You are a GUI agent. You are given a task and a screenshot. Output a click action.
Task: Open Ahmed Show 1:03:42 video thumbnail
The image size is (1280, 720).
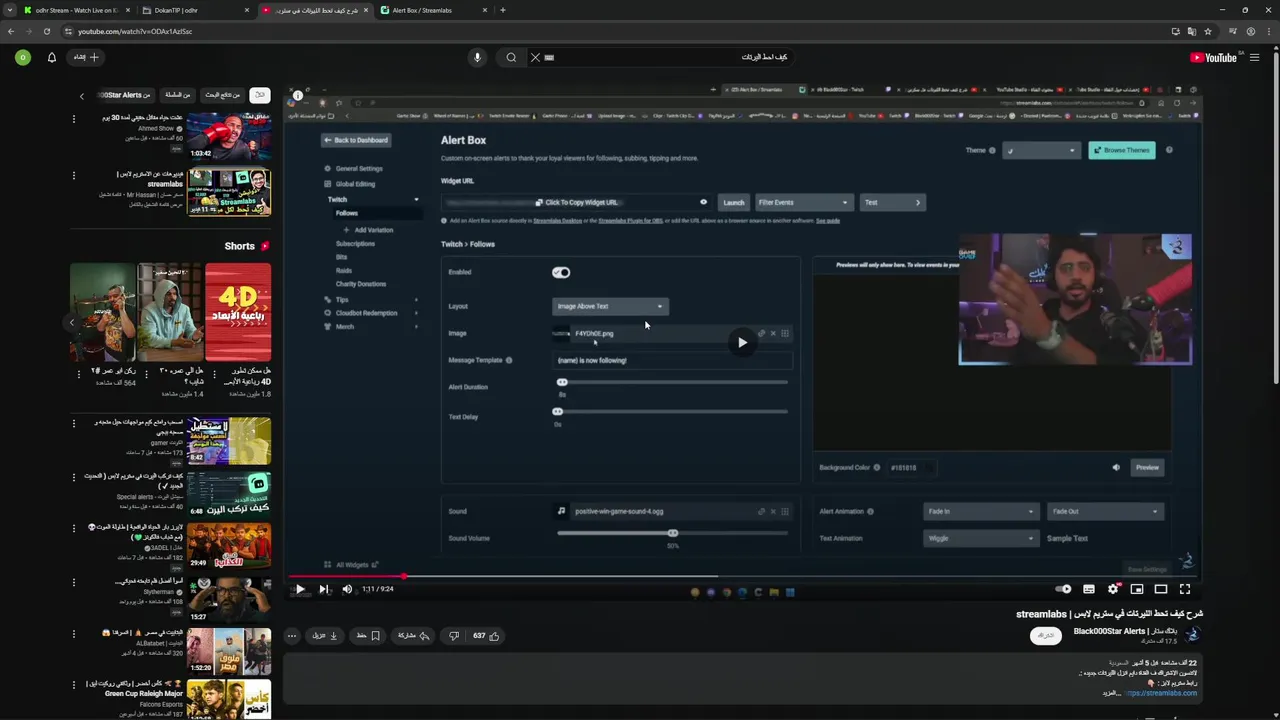pyautogui.click(x=229, y=136)
